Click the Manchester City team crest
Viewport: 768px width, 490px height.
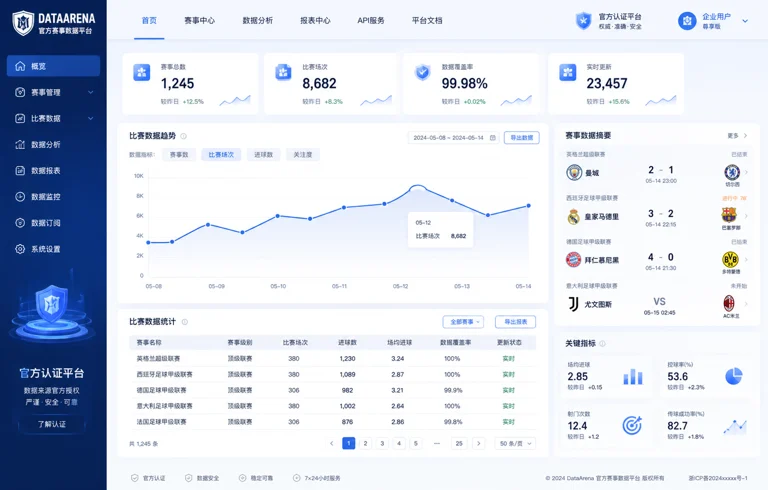tap(574, 172)
